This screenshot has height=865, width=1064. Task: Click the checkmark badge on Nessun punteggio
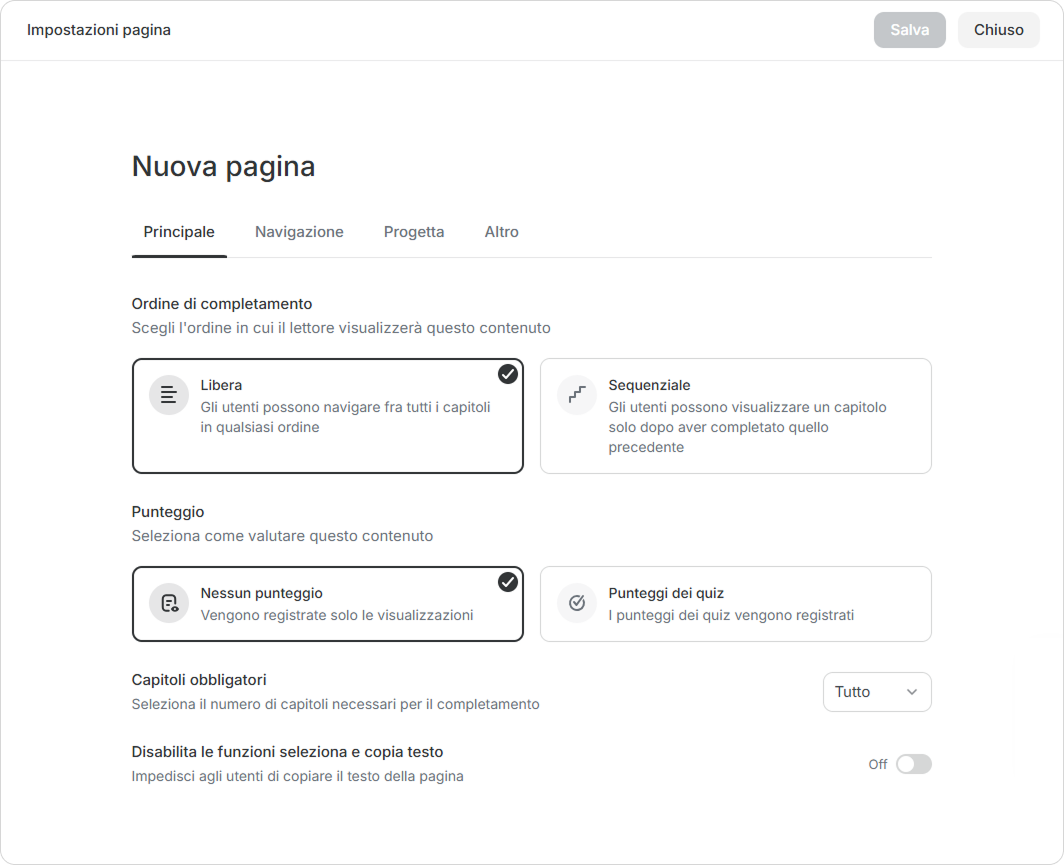508,582
